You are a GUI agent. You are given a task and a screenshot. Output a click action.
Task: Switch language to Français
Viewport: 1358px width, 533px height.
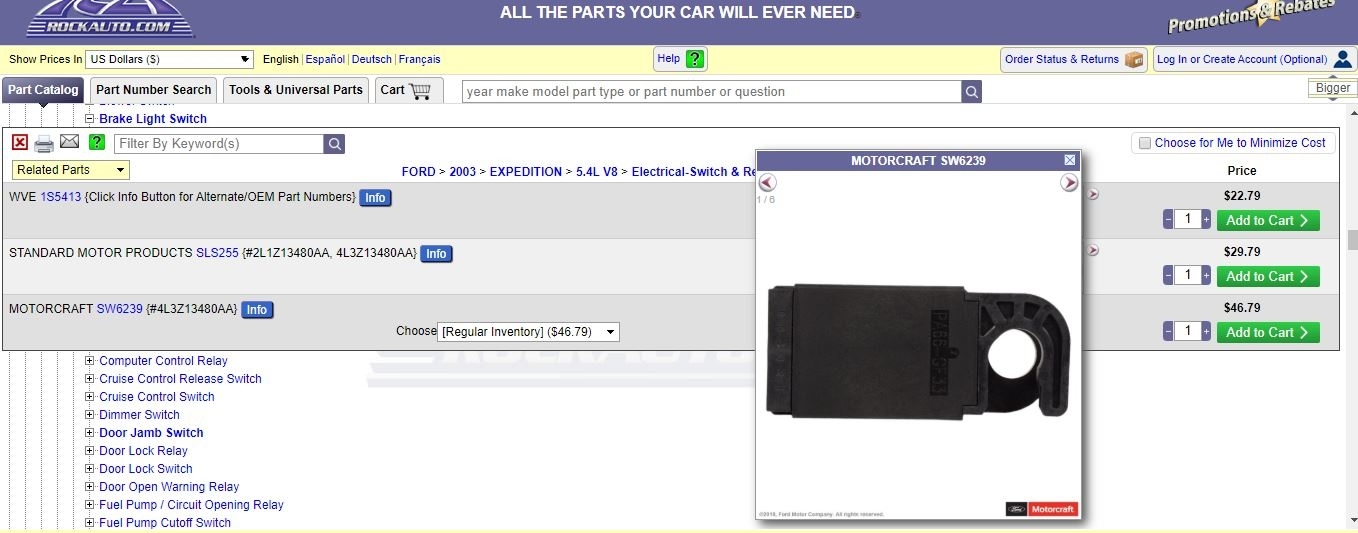(420, 59)
